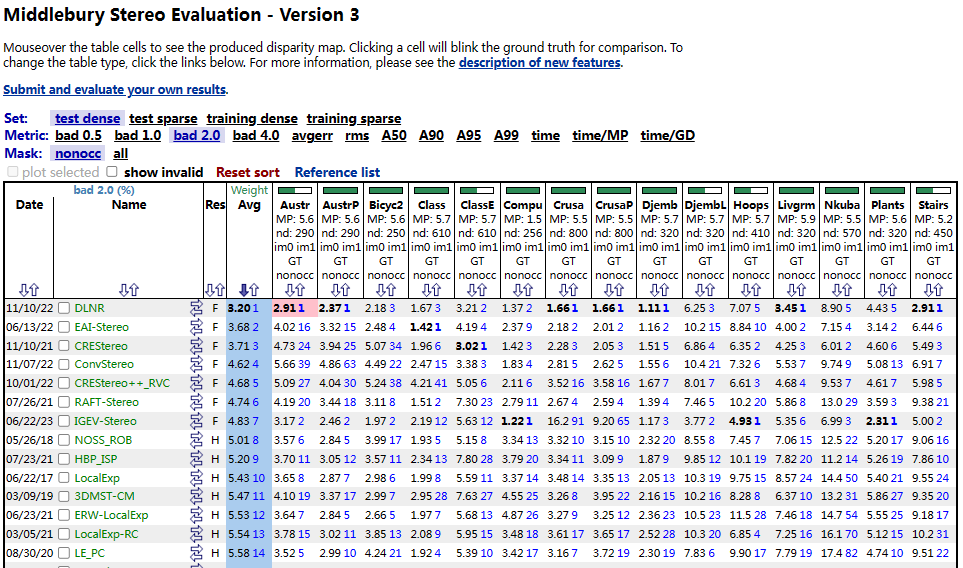
Task: Open the description of new features link
Action: tap(539, 62)
